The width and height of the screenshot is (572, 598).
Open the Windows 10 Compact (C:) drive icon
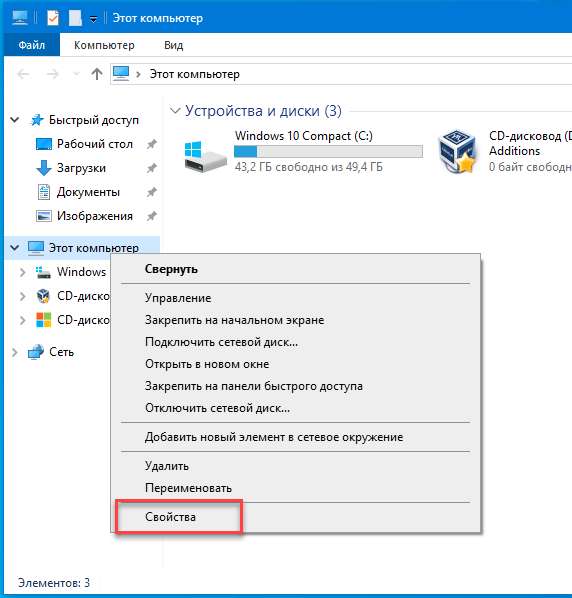205,156
